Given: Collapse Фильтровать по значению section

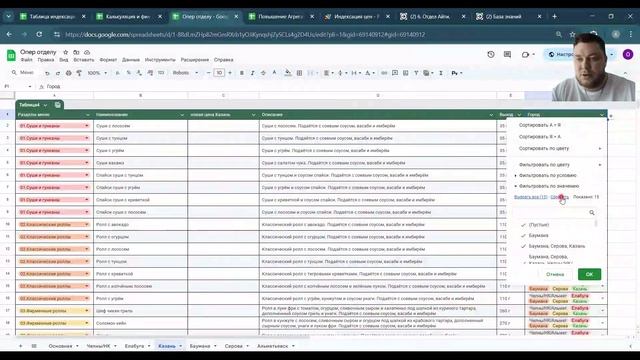Looking at the screenshot, I should point(547,186).
